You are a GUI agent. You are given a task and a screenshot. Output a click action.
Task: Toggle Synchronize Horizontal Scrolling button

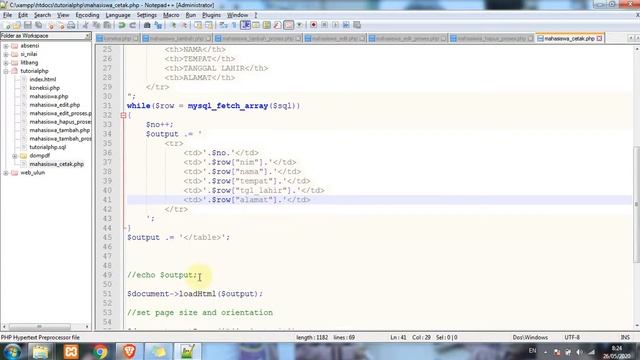[x=209, y=25]
